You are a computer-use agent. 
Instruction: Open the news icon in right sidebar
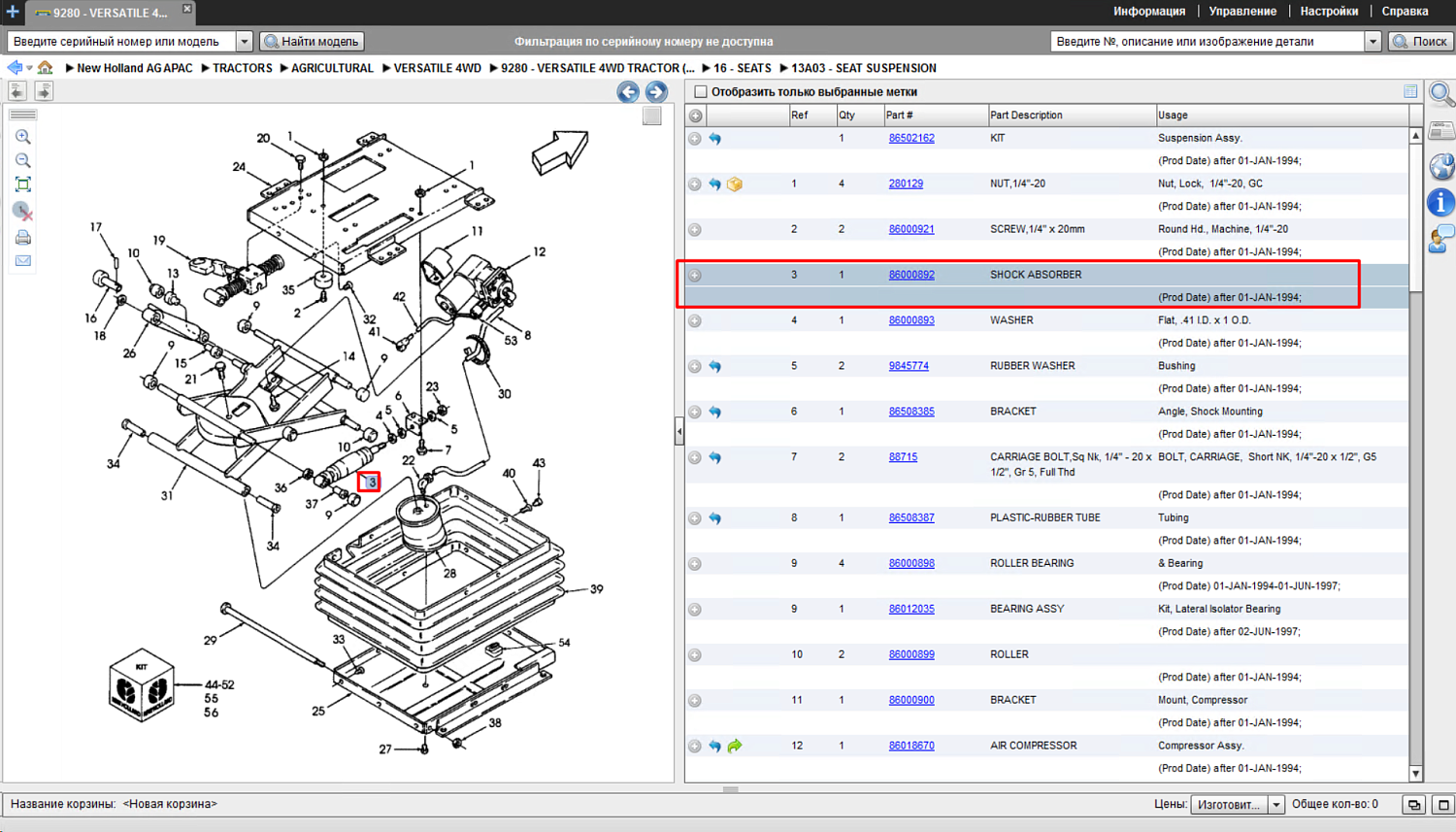coord(1441,131)
